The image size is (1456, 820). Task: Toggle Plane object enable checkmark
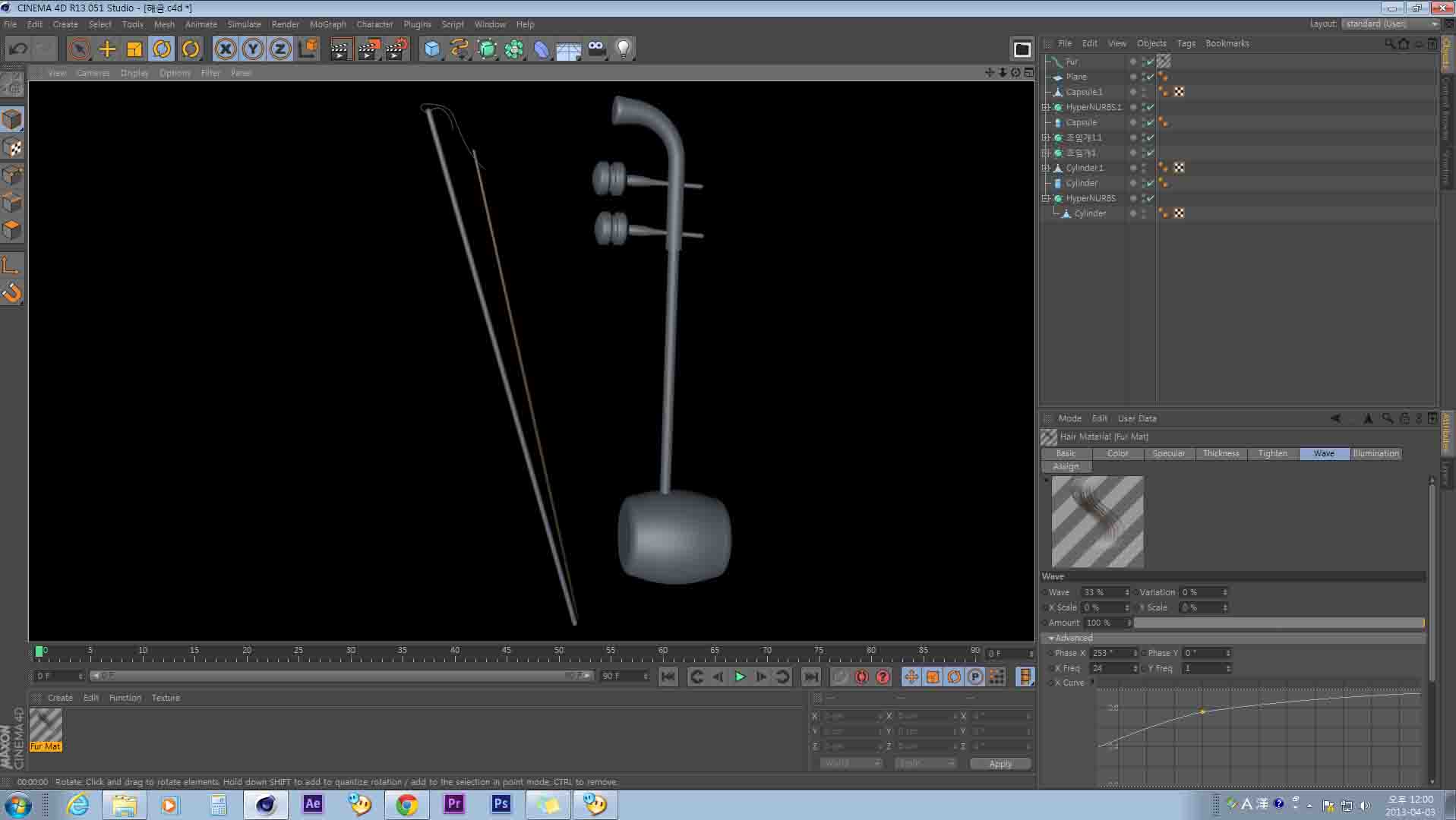click(x=1150, y=77)
